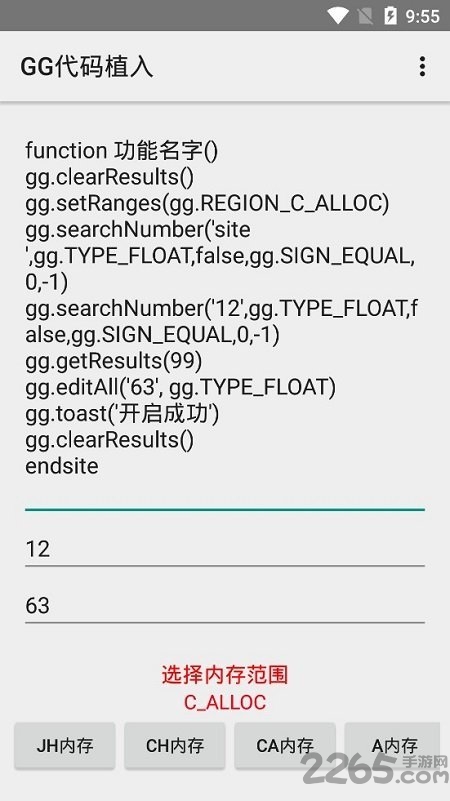Viewport: 450px width, 801px height.
Task: Select the CA内存 memory range button
Action: point(285,746)
